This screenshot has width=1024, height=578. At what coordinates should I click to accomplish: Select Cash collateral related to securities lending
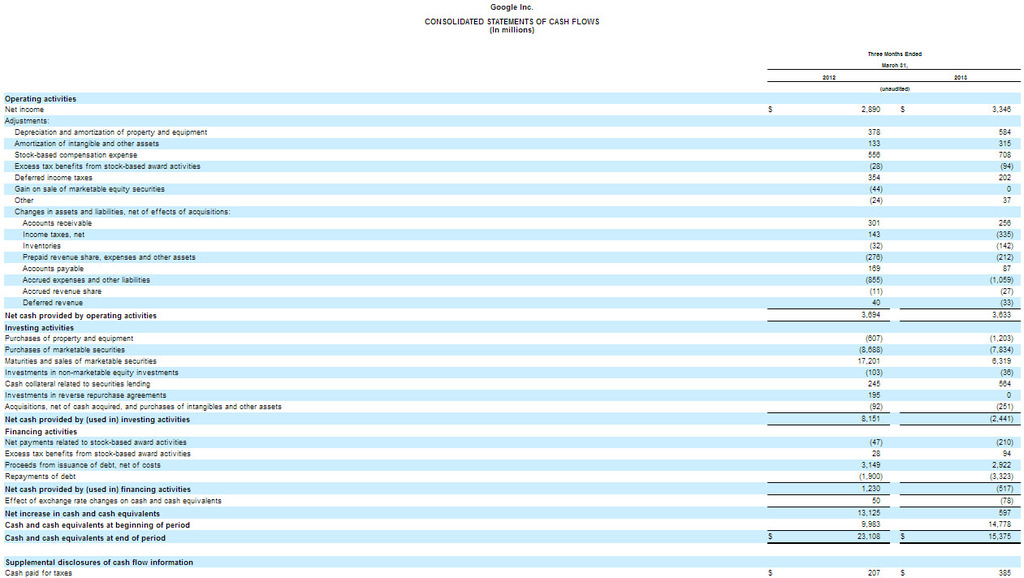(x=77, y=384)
